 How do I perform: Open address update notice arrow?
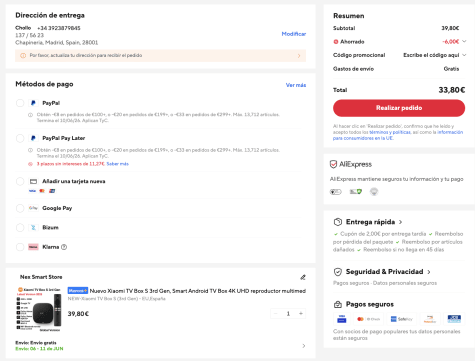299,56
